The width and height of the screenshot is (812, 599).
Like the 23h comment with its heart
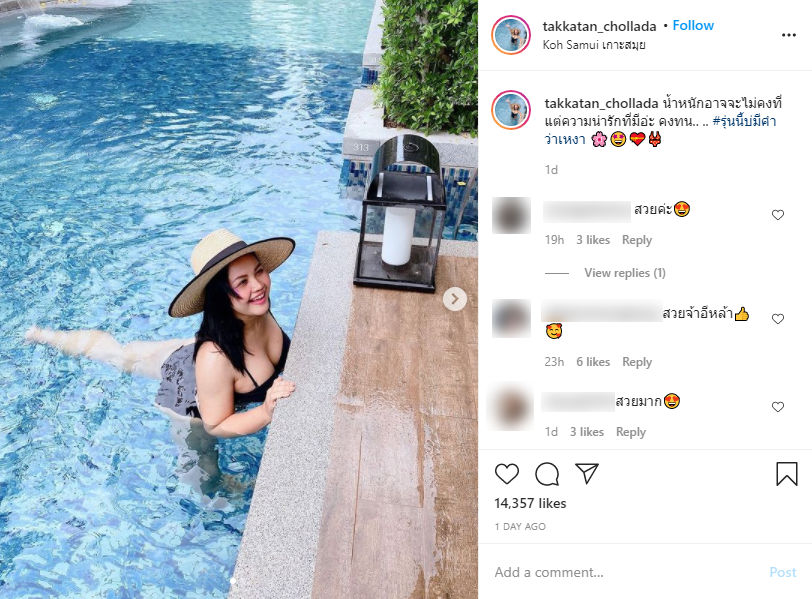778,319
